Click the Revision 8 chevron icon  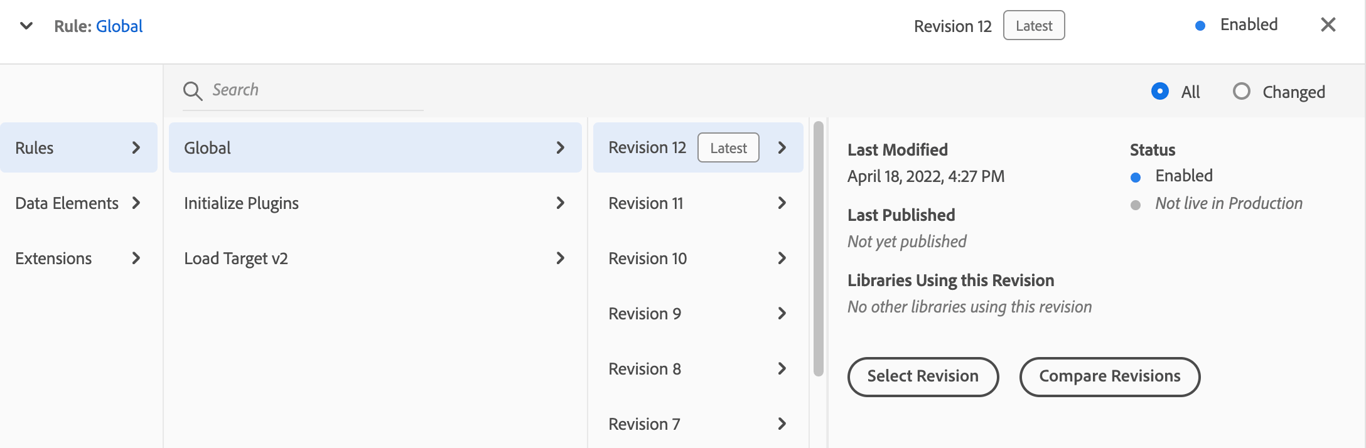tap(782, 368)
